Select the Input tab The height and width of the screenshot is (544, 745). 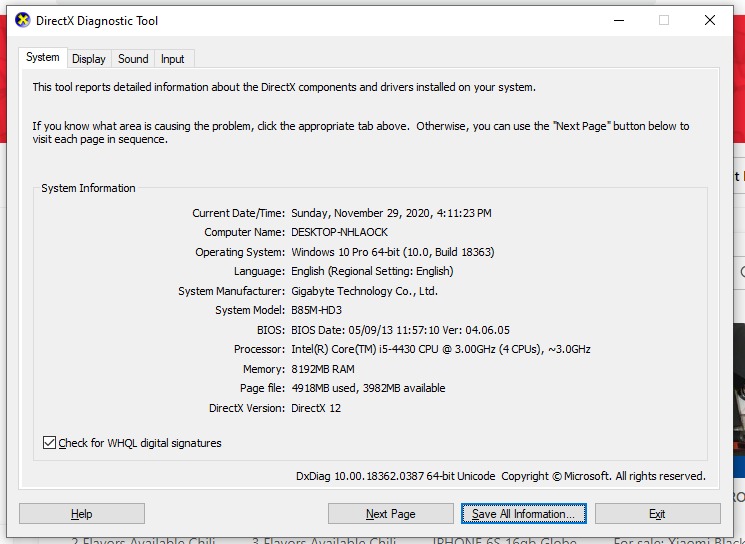click(x=173, y=59)
